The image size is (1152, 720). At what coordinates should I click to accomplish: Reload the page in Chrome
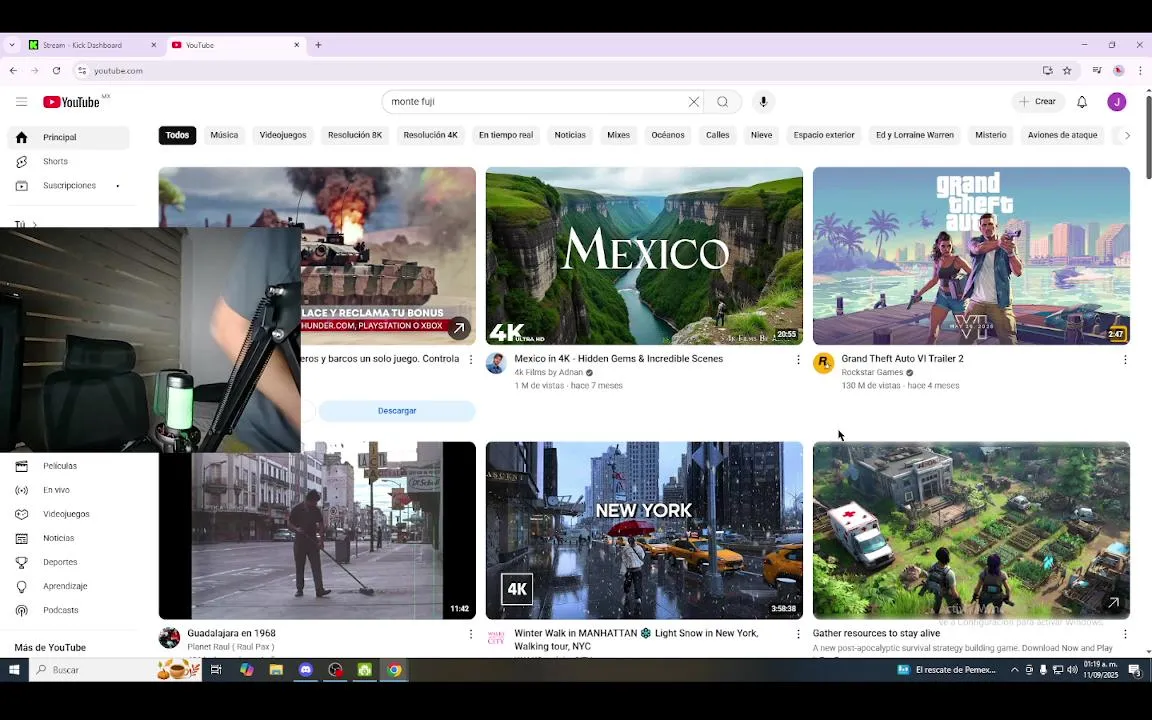click(x=57, y=71)
